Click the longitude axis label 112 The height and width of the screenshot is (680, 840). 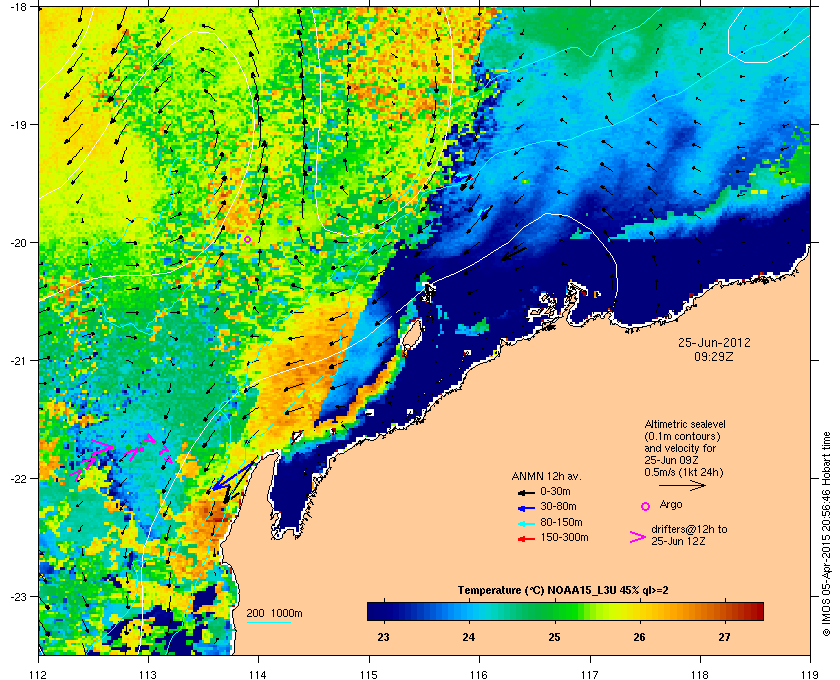point(39,675)
